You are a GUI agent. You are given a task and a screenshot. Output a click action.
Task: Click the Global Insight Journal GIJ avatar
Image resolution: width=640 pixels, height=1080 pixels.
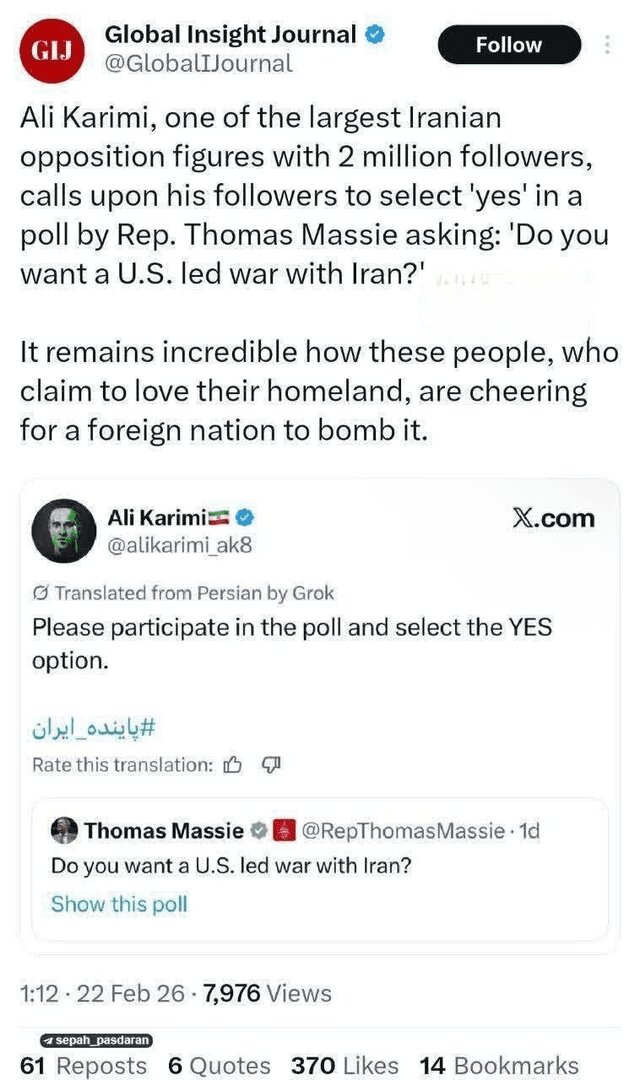click(52, 49)
